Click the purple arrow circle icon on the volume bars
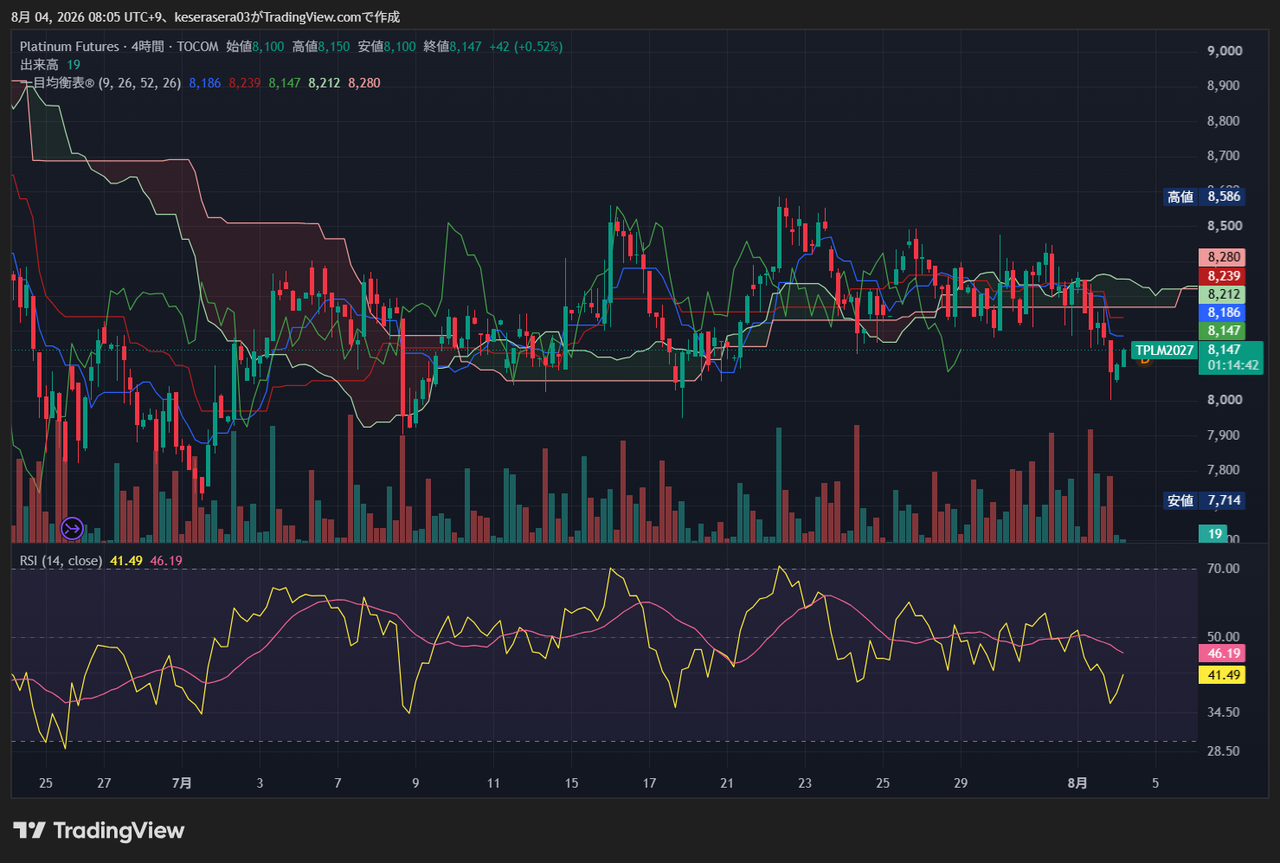 (x=72, y=527)
